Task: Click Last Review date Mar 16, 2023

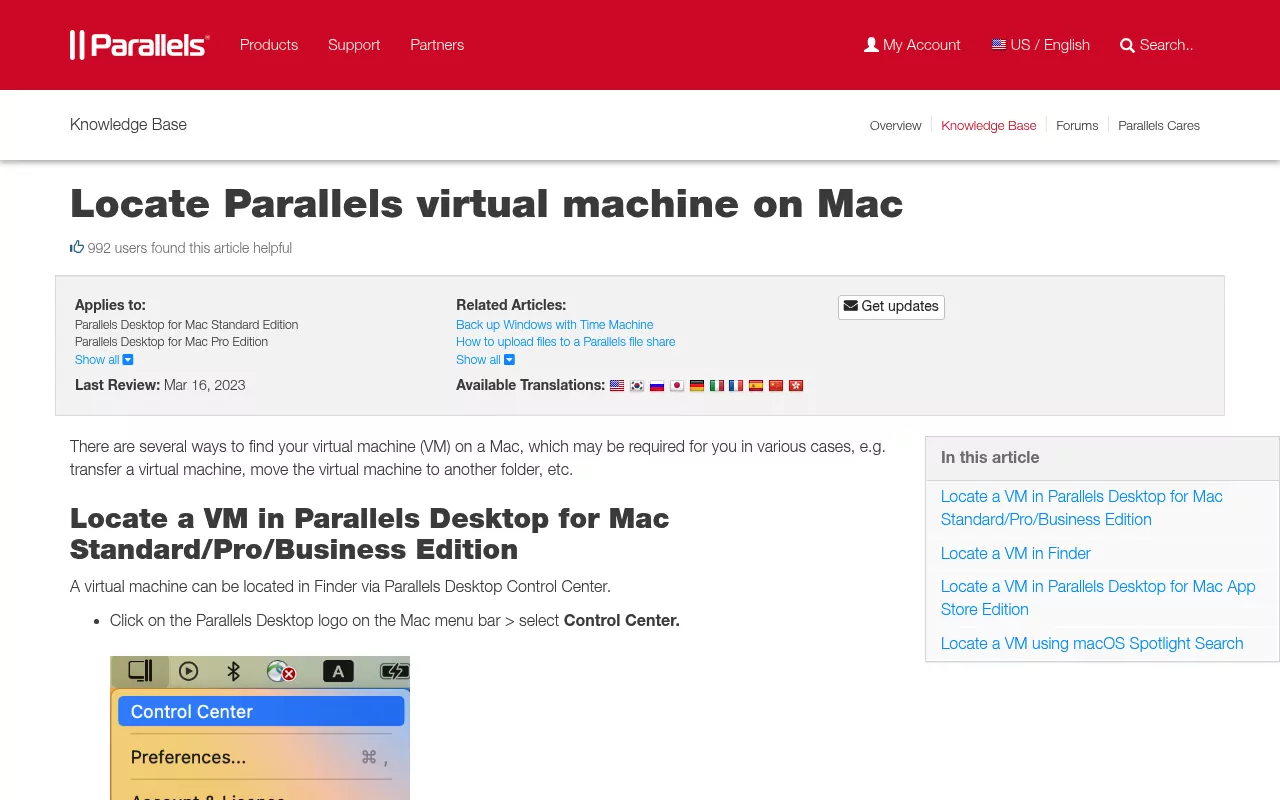Action: [204, 385]
